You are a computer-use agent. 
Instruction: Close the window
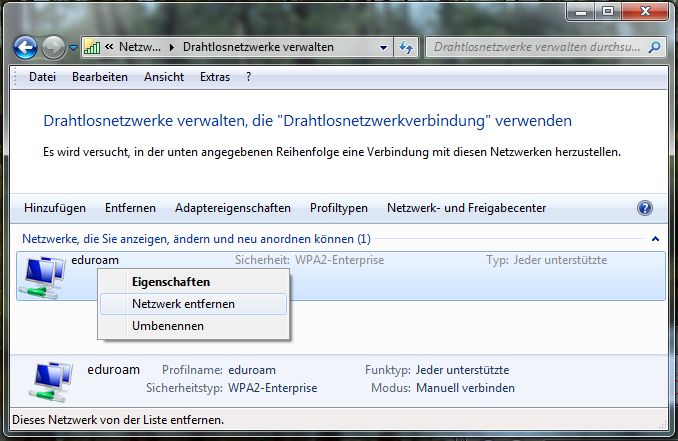645,12
